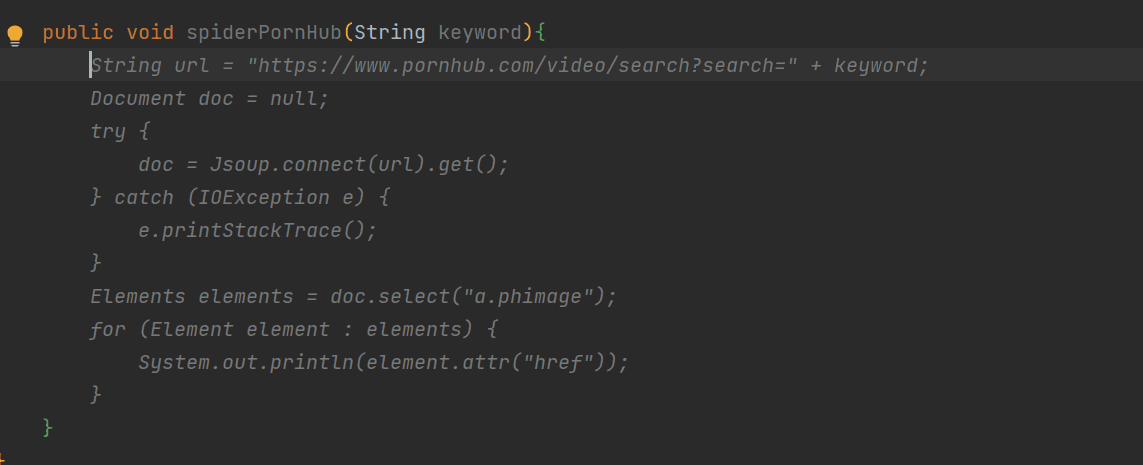Place cursor in the URL string literal
The image size is (1143, 465).
coord(522,66)
